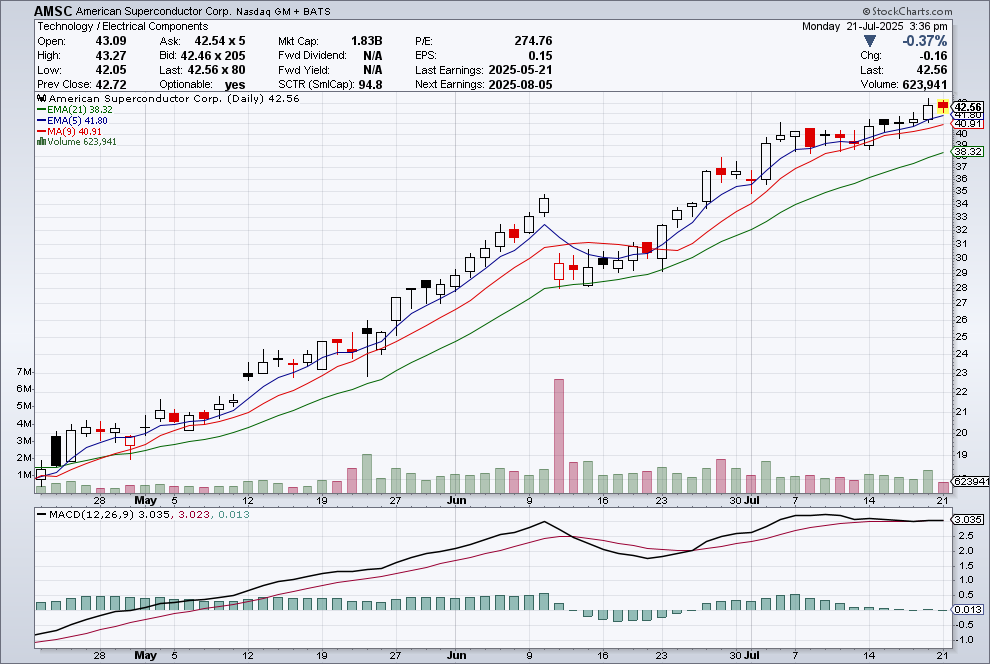
Task: Click the StockCharts.com copyright text
Action: click(x=907, y=11)
